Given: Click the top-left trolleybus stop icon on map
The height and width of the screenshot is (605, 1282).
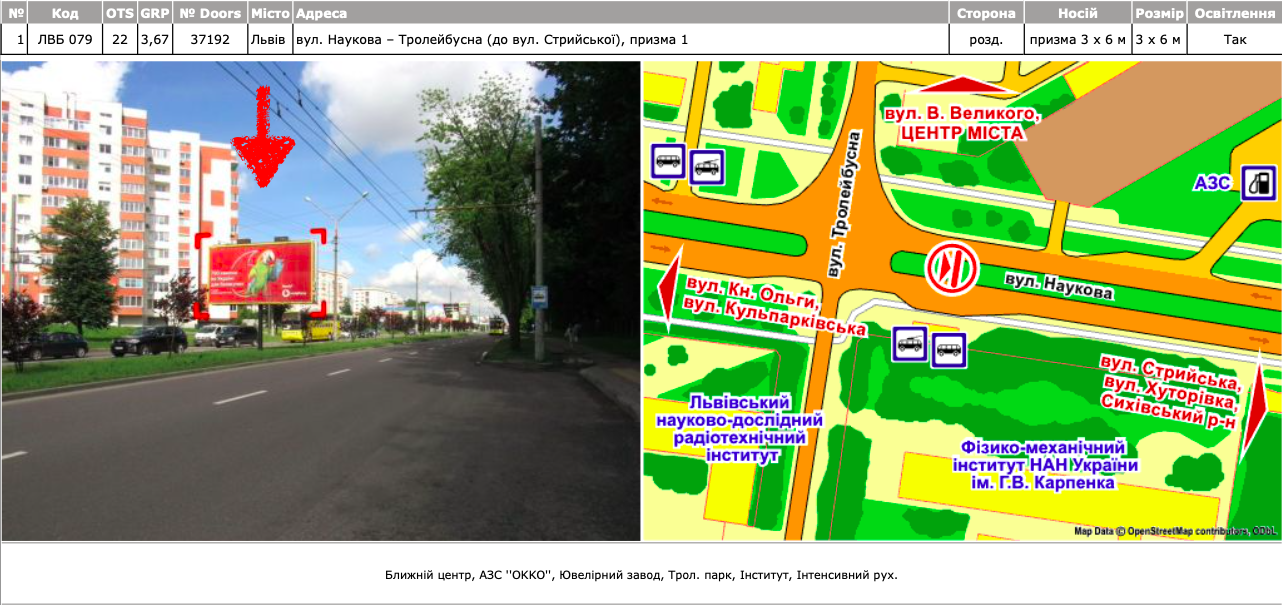Looking at the screenshot, I should click(707, 167).
